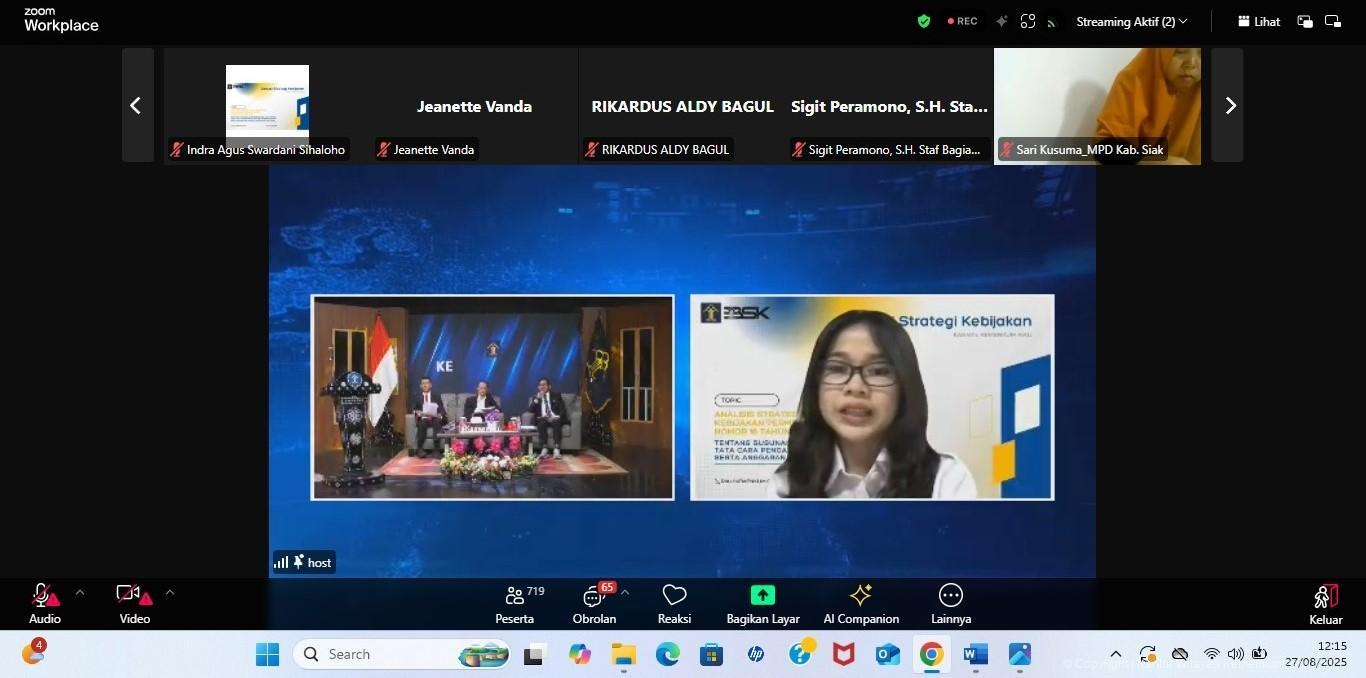Open clock showing 12:15 27/08/2025
The image size is (1366, 678).
click(x=1316, y=654)
